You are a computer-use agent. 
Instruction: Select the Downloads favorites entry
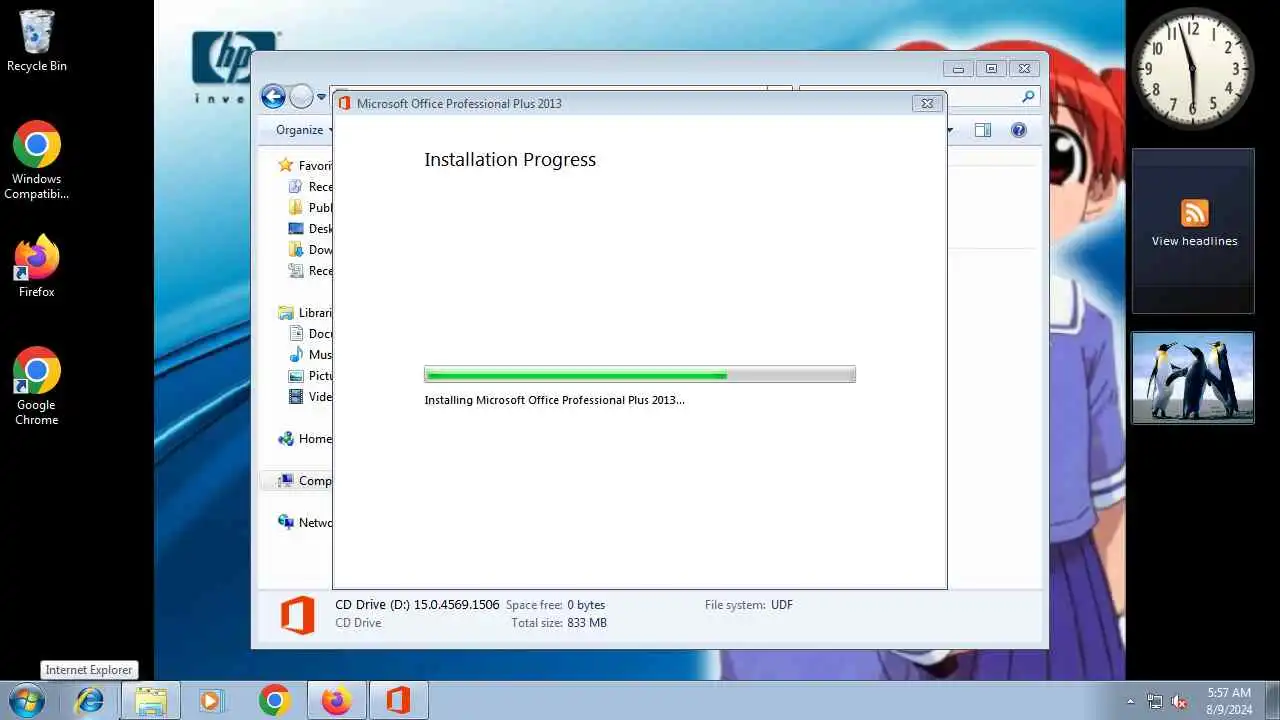click(x=310, y=250)
